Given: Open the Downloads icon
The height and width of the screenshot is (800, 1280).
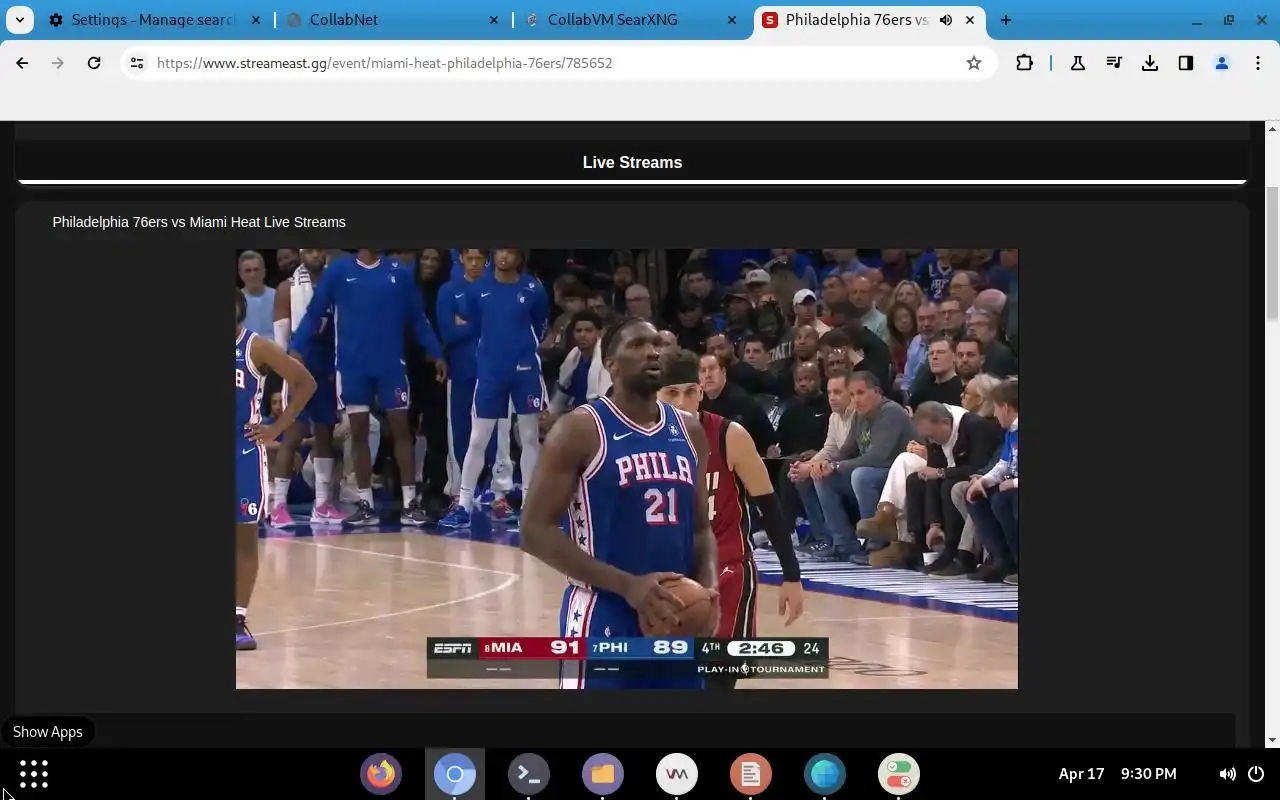Looking at the screenshot, I should tap(1150, 63).
